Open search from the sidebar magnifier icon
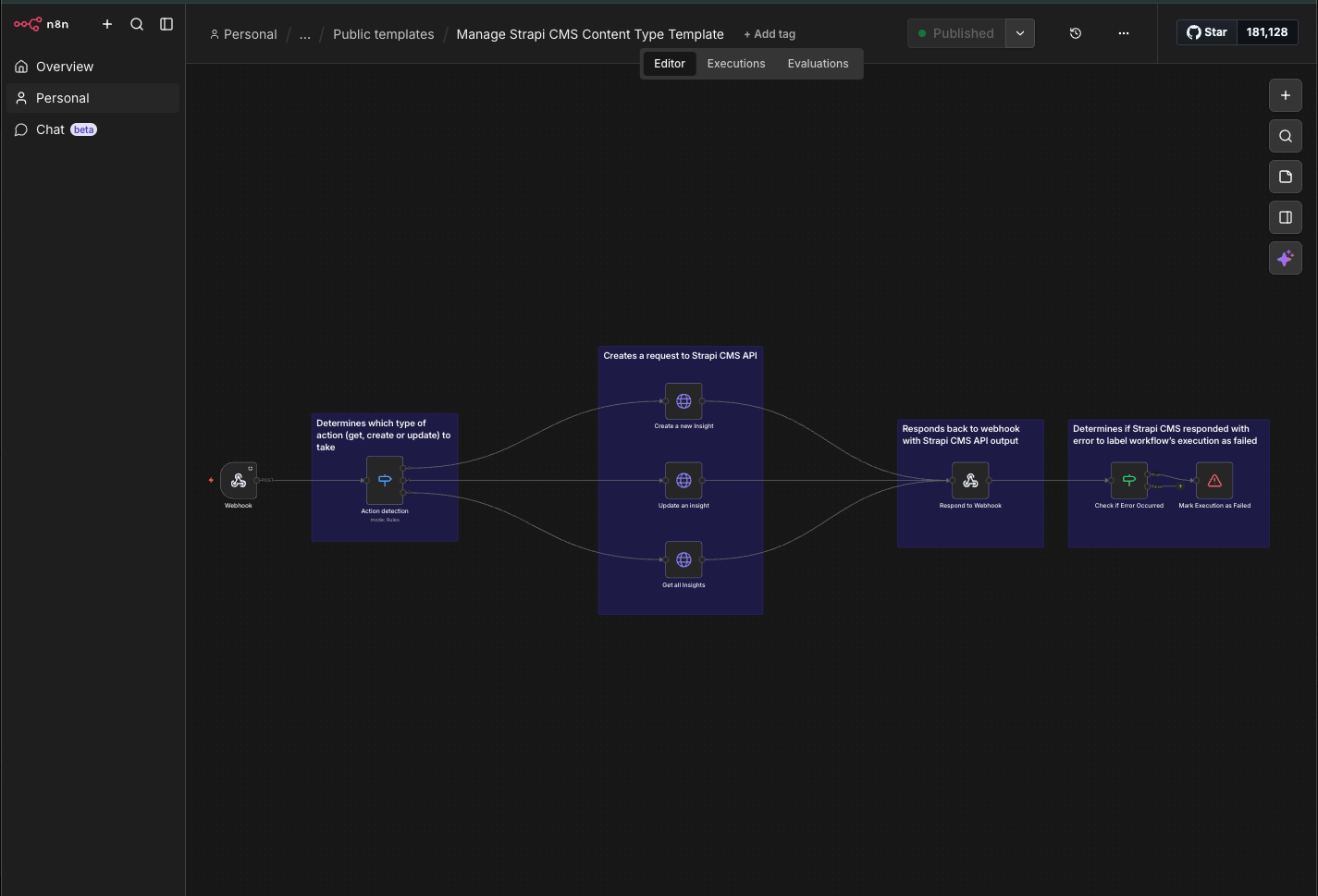The image size is (1318, 896). [137, 24]
